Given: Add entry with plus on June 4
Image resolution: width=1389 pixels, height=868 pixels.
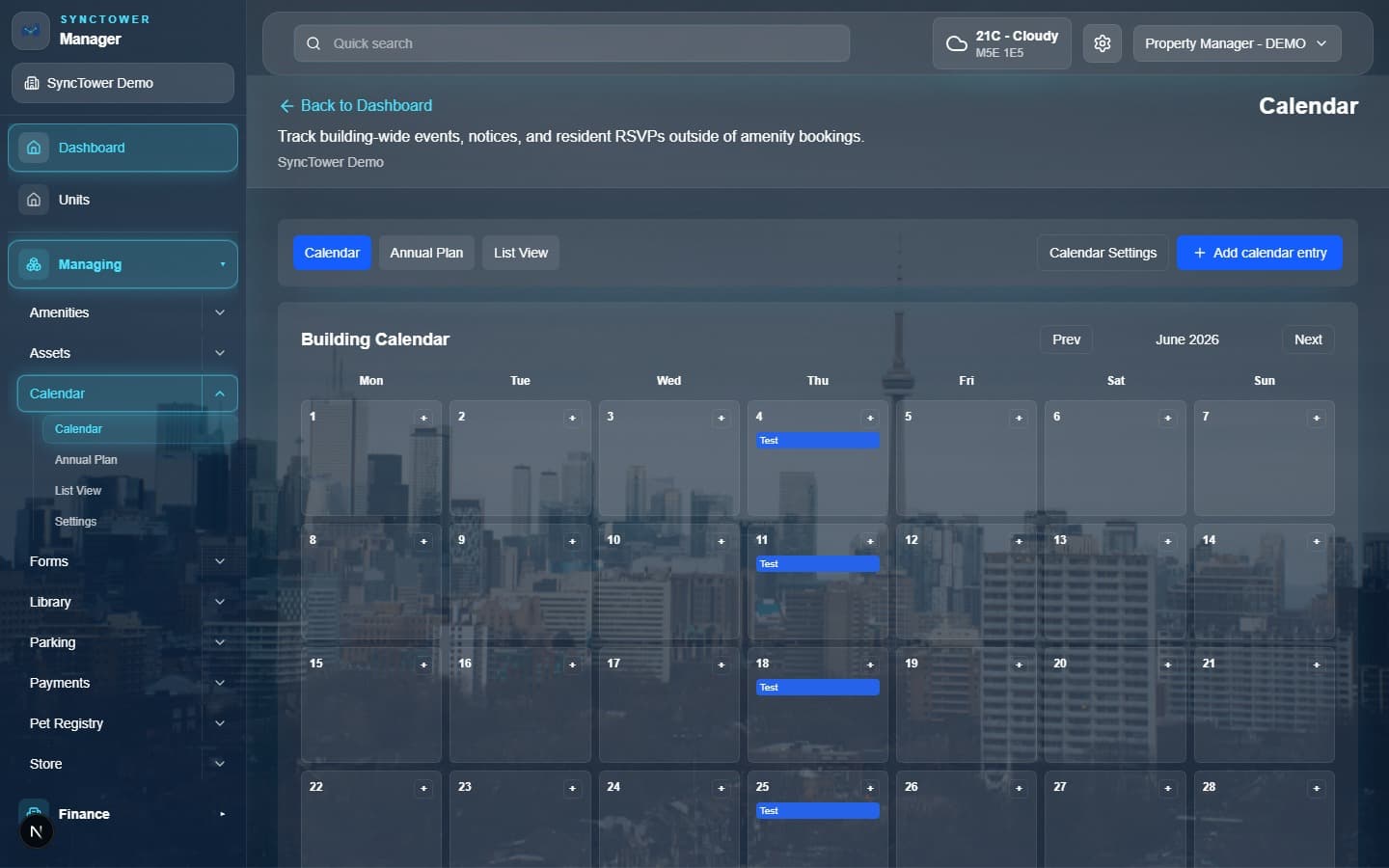Looking at the screenshot, I should pyautogui.click(x=870, y=418).
